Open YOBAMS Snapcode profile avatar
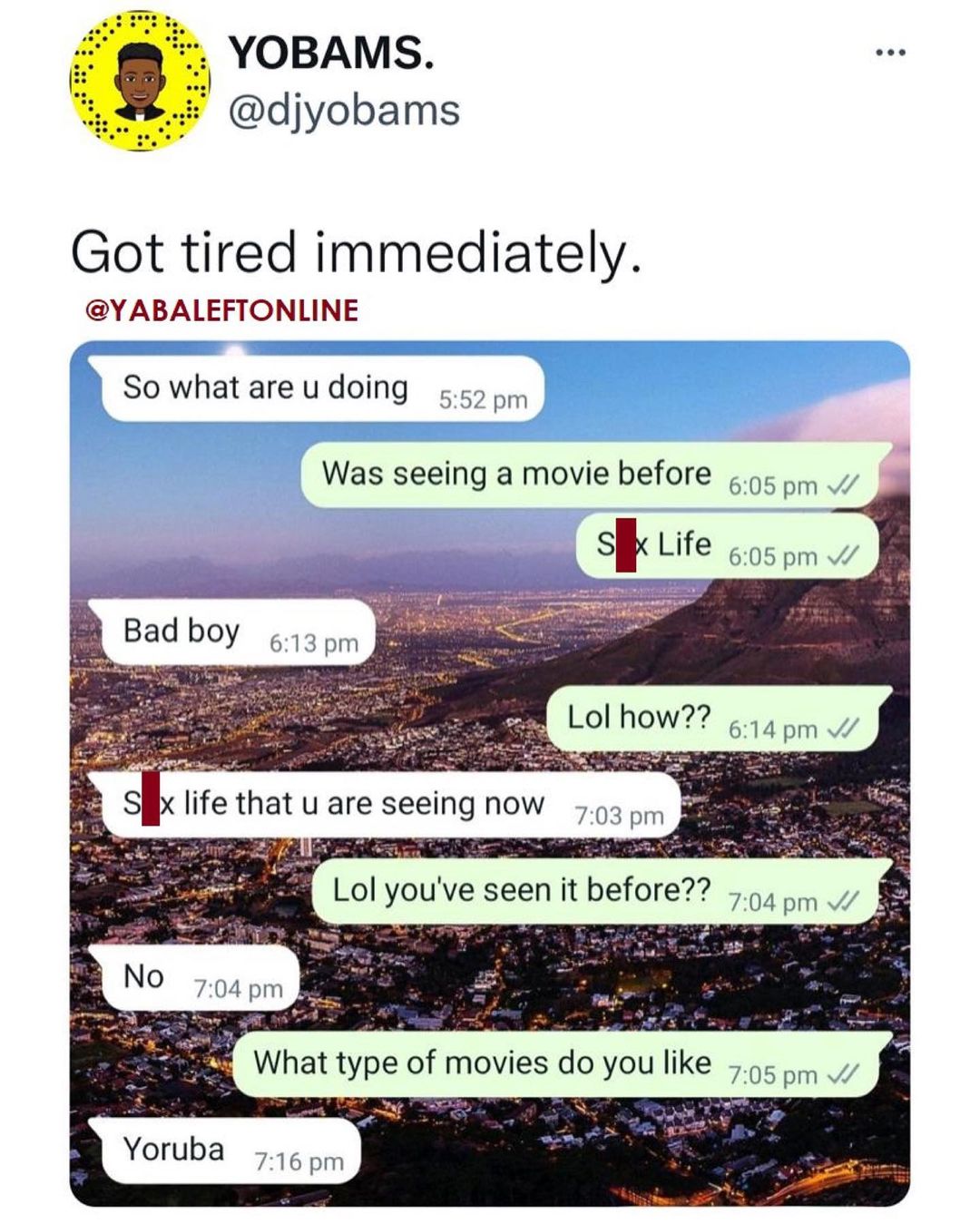Screen dimensions: 980x1224 141,83
